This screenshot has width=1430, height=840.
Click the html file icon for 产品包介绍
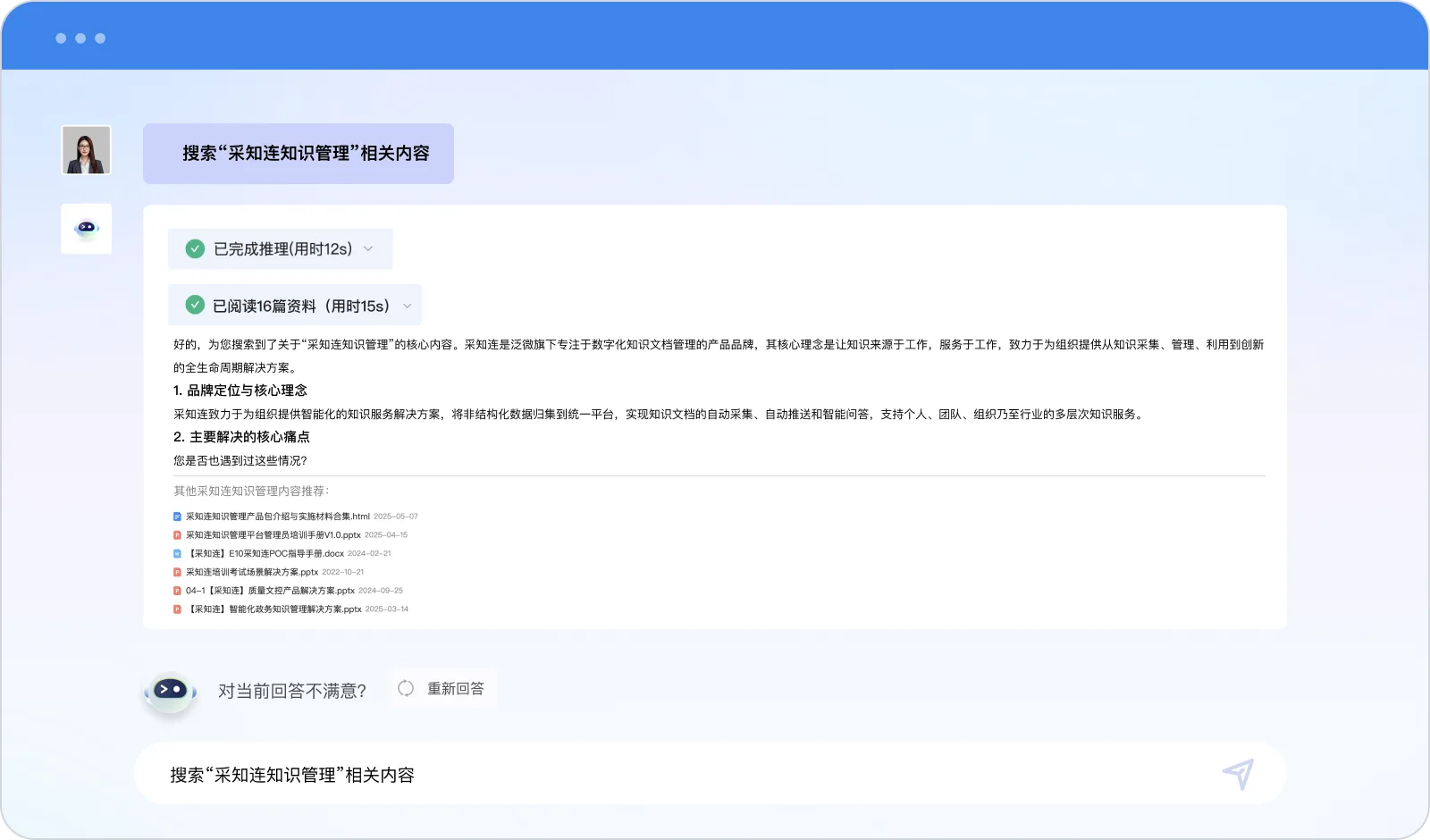click(x=177, y=517)
